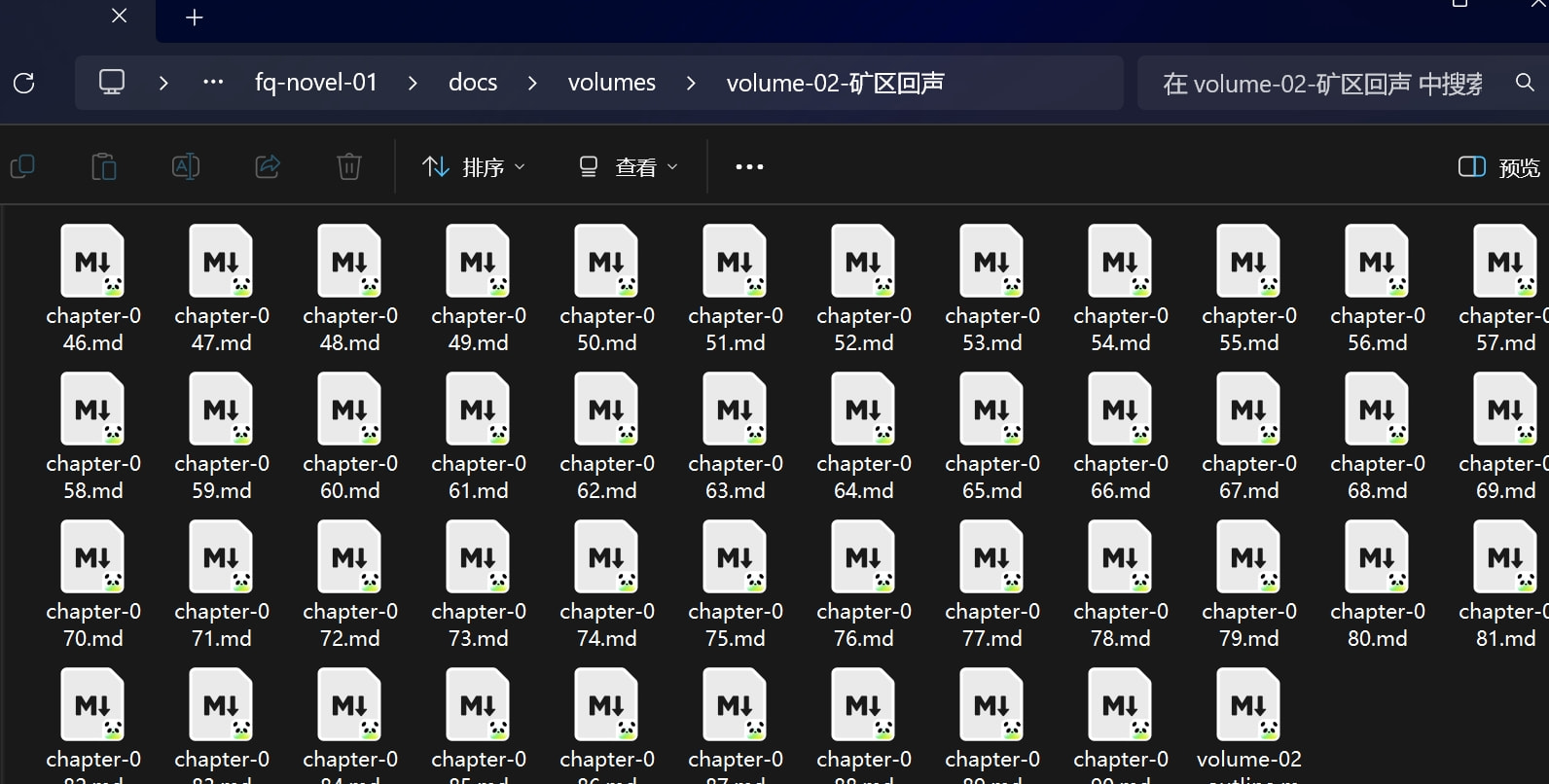Select file chapter-074.md
The width and height of the screenshot is (1549, 784).
[607, 584]
